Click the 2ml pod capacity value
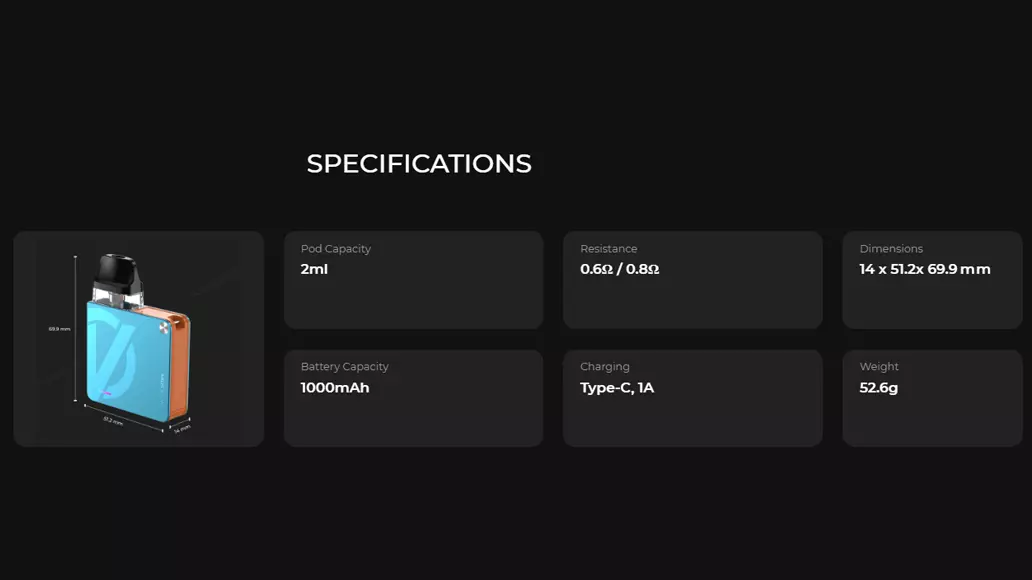Viewport: 1032px width, 580px height. pos(314,269)
